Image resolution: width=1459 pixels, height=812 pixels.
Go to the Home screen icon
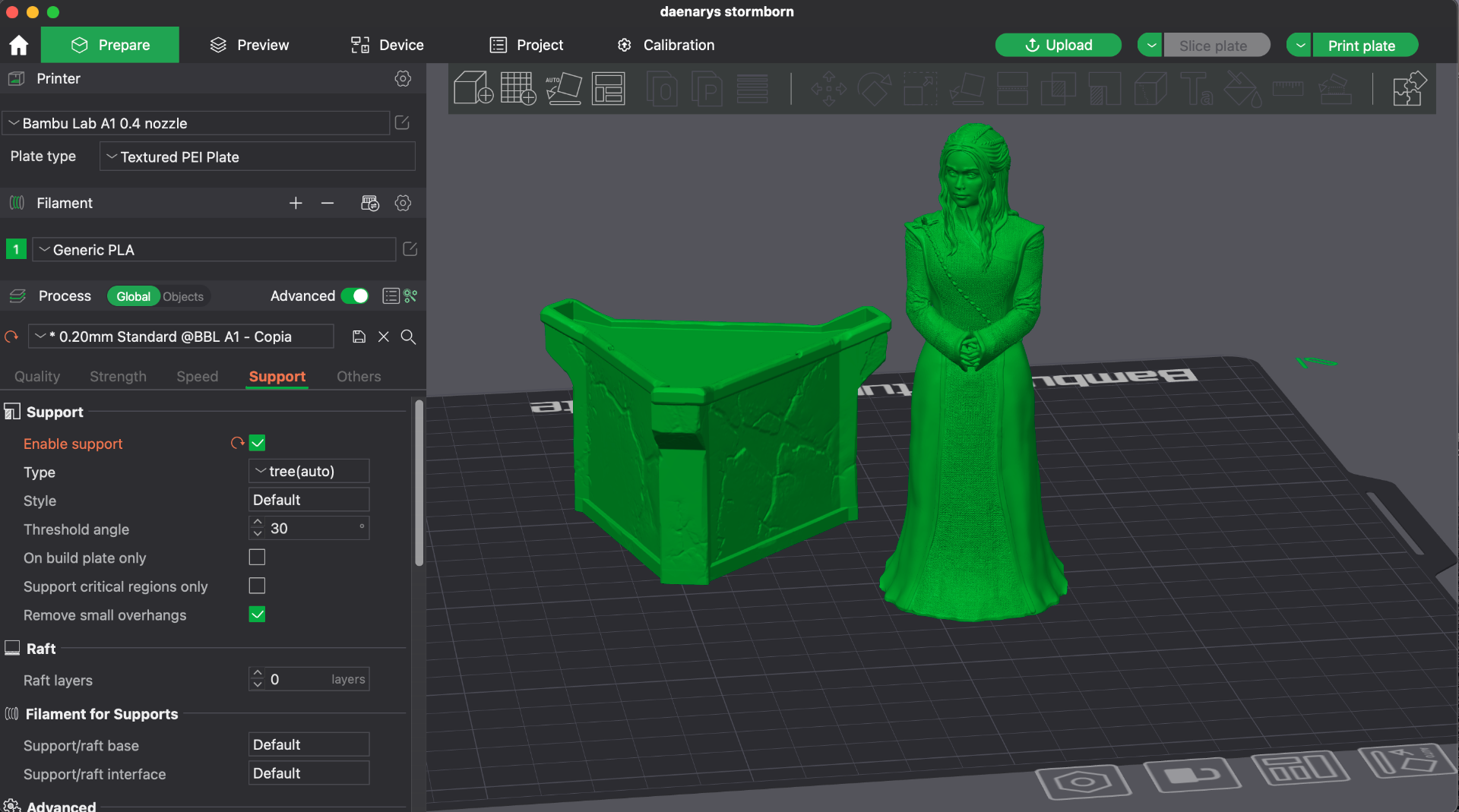[x=19, y=45]
